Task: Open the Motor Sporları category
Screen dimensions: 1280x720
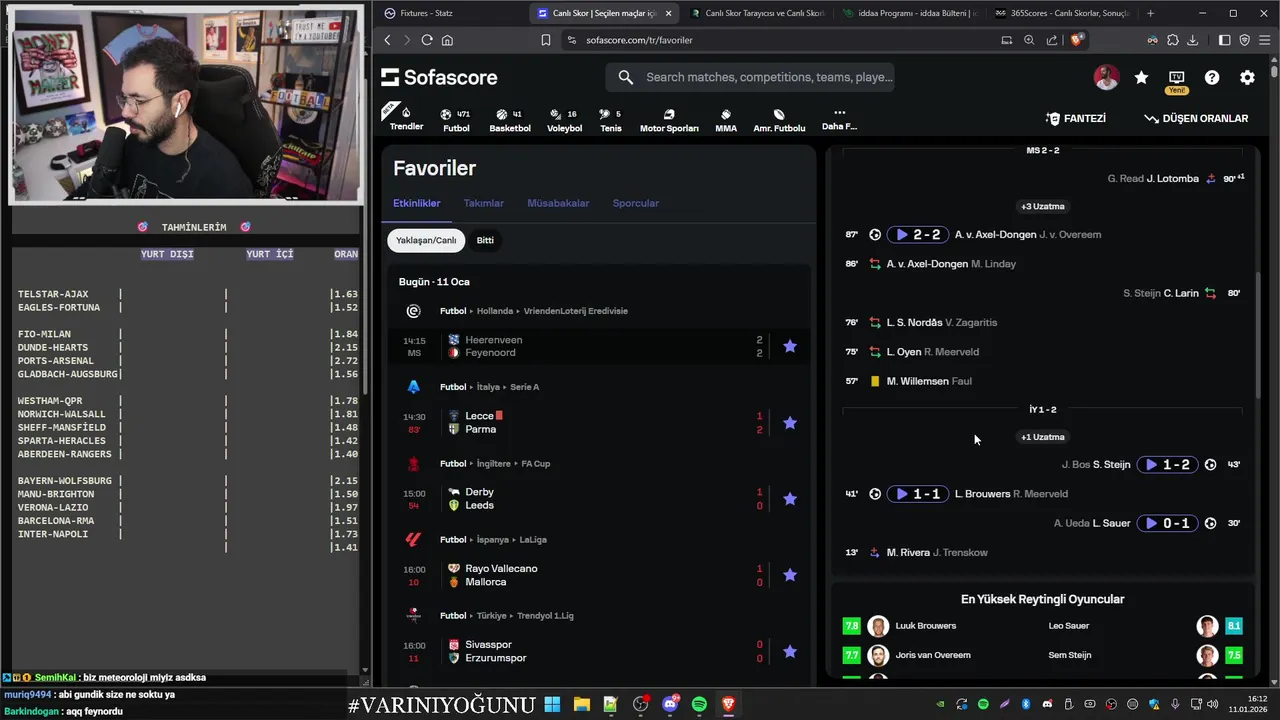Action: tap(669, 120)
